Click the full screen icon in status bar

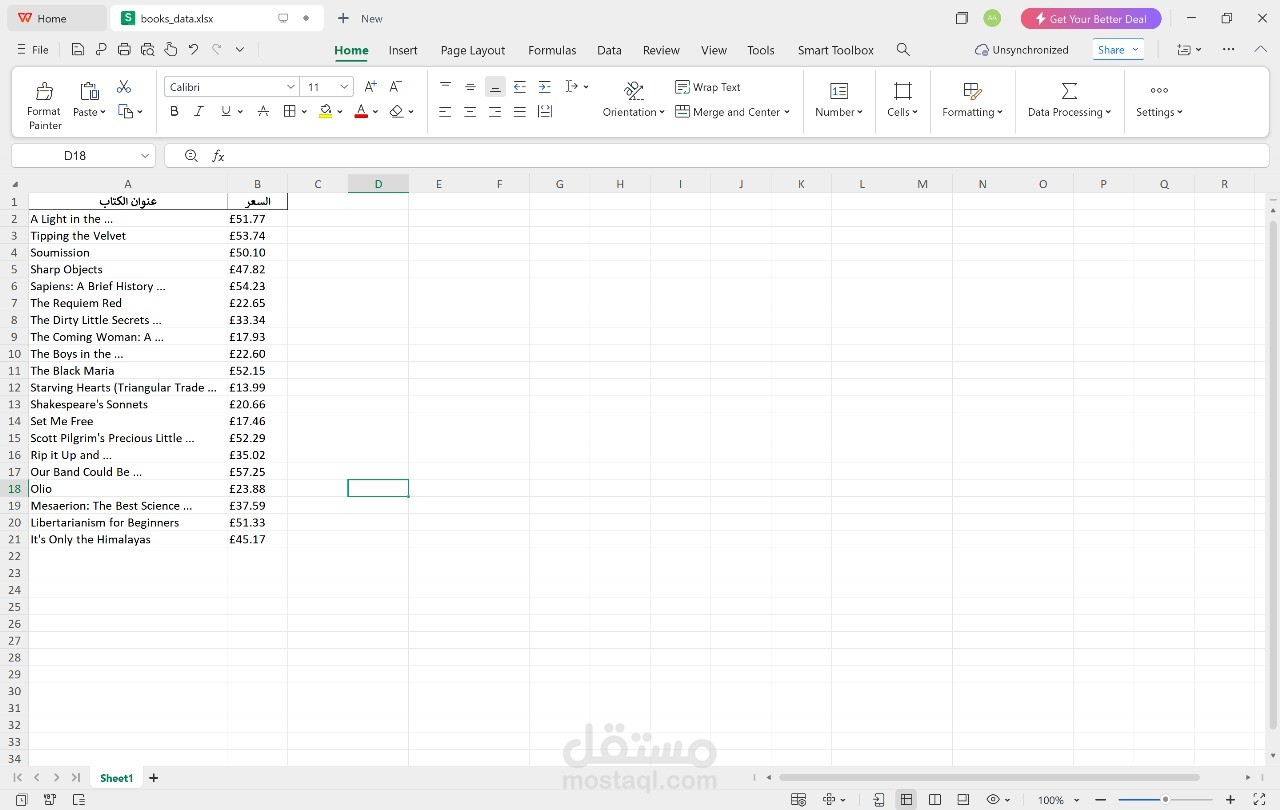tap(1259, 800)
